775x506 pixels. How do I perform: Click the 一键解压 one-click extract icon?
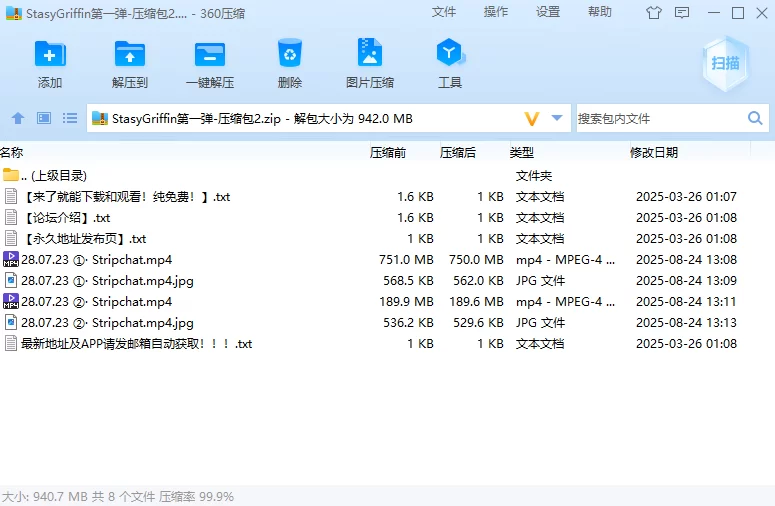point(210,54)
